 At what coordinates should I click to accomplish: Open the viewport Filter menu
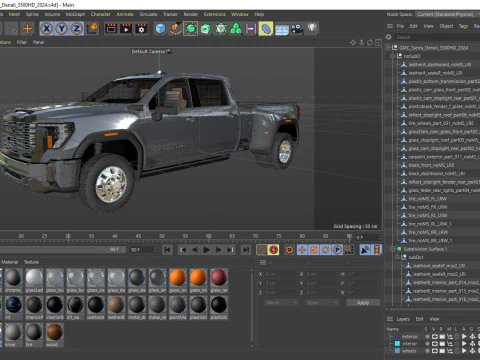22,42
